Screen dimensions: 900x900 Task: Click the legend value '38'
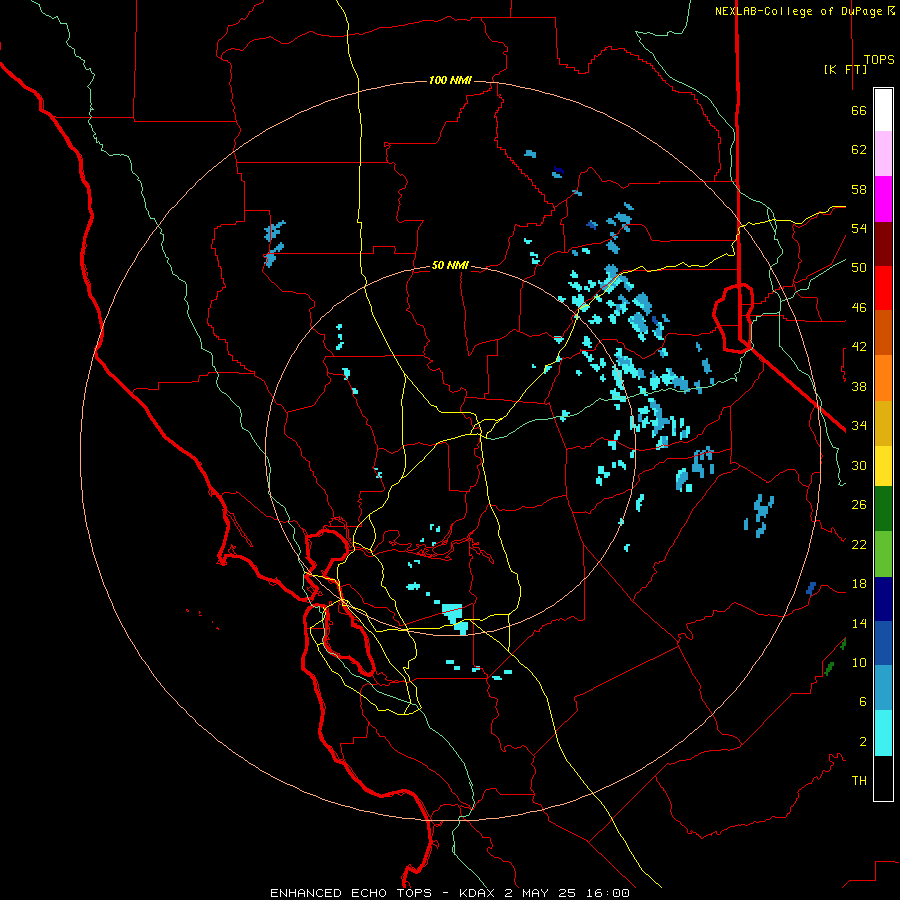coord(859,386)
